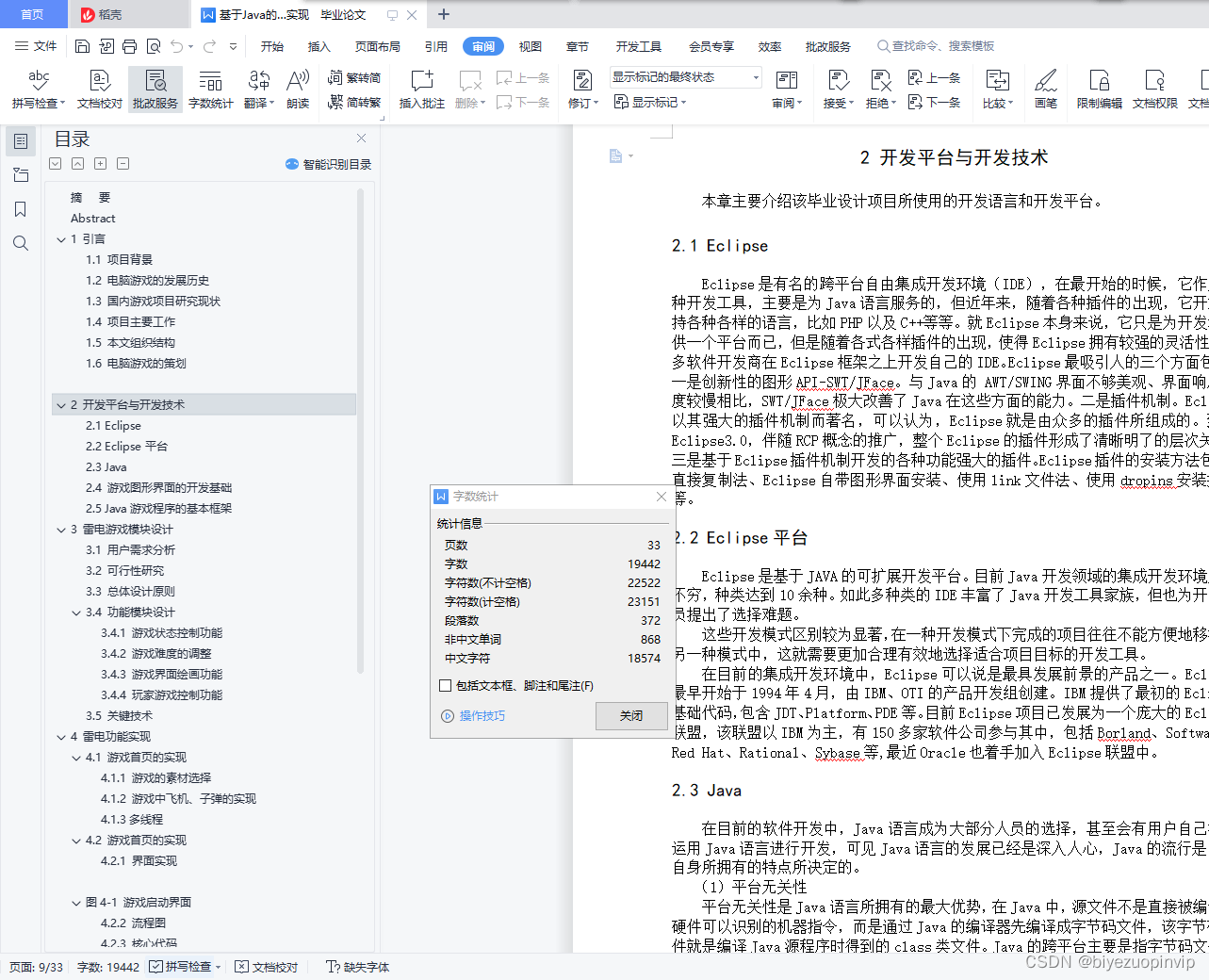The width and height of the screenshot is (1209, 980).
Task: Open the 插入 ribbon tab
Action: coord(319,46)
